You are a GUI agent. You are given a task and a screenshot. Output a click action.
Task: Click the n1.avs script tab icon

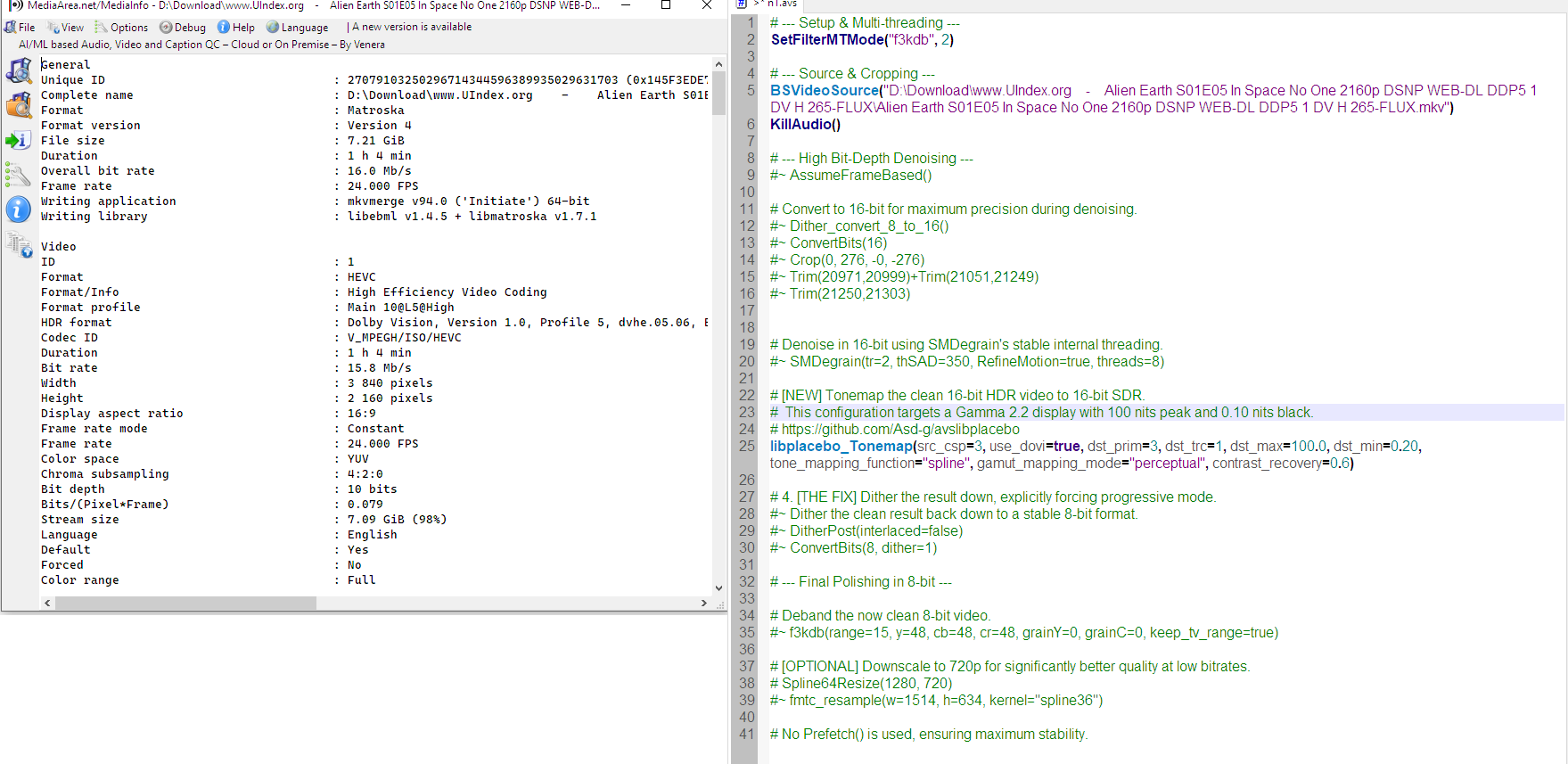tap(742, 4)
